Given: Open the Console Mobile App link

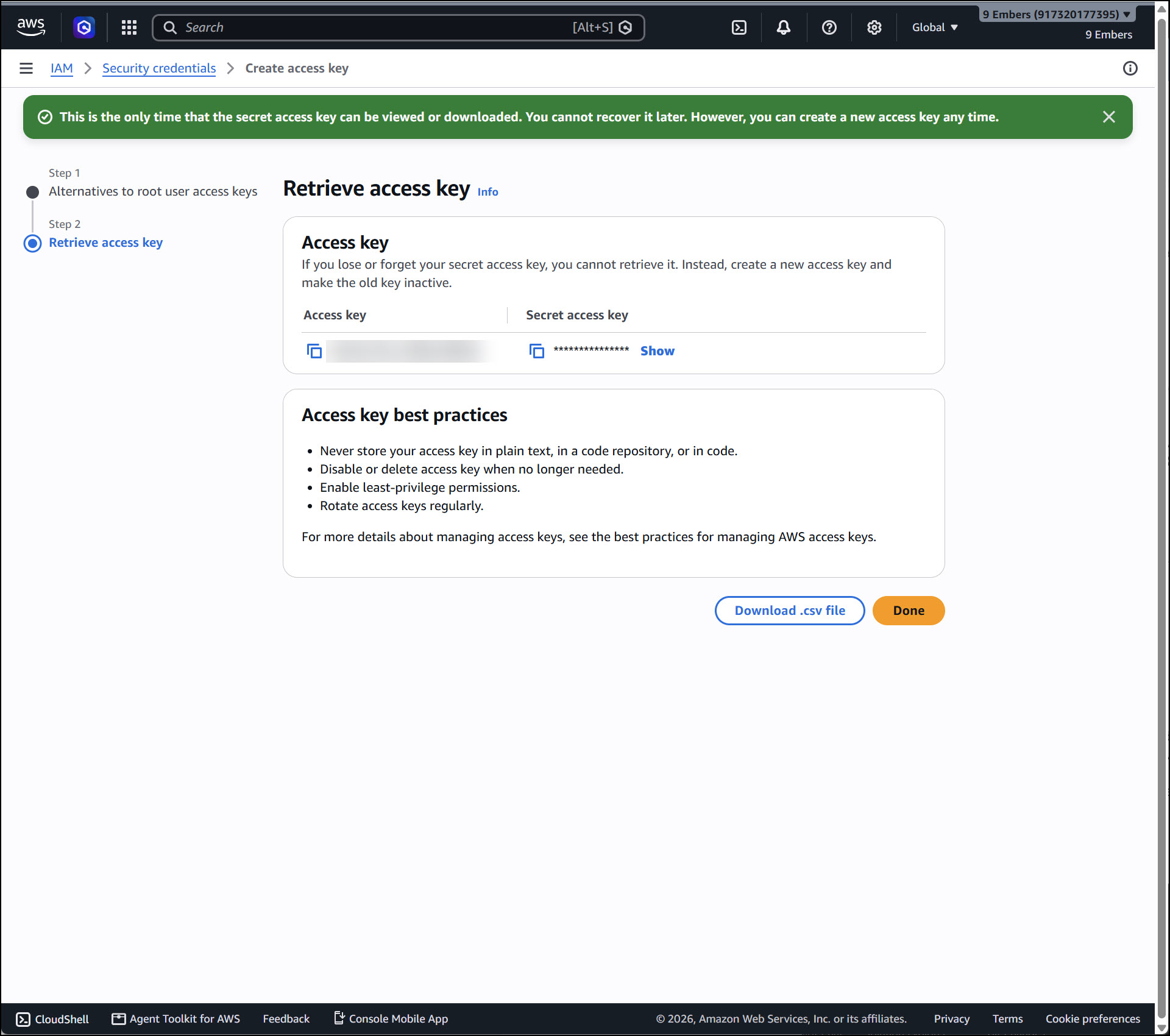Looking at the screenshot, I should pos(391,1019).
